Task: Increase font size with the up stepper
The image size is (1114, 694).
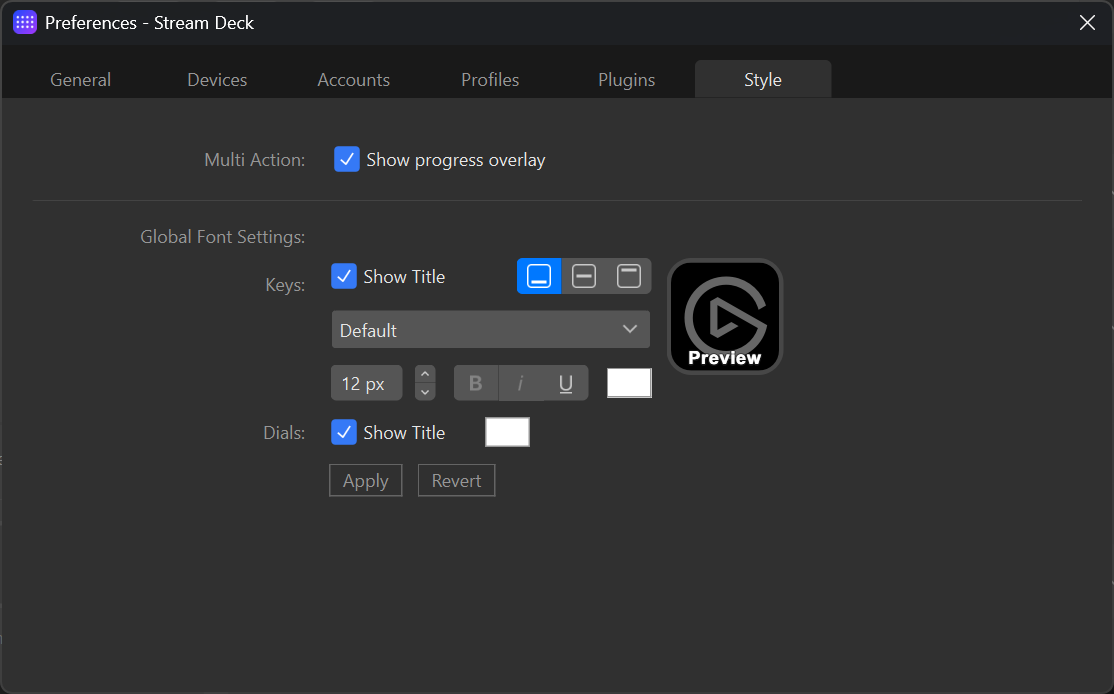Action: click(x=424, y=375)
